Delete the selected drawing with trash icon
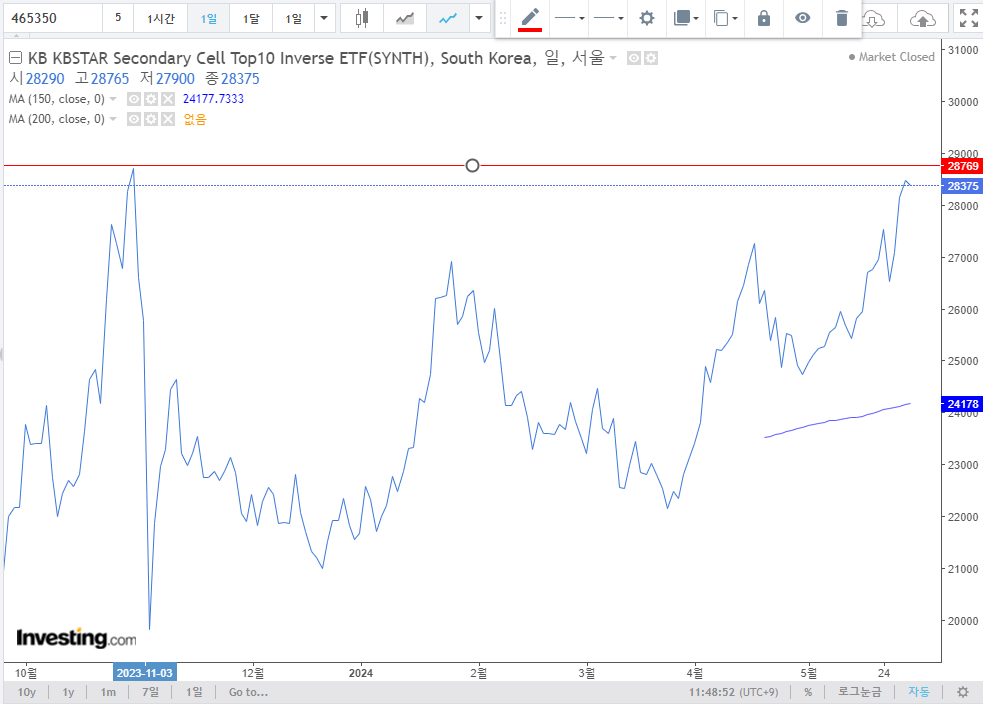The height and width of the screenshot is (704, 983). point(841,18)
